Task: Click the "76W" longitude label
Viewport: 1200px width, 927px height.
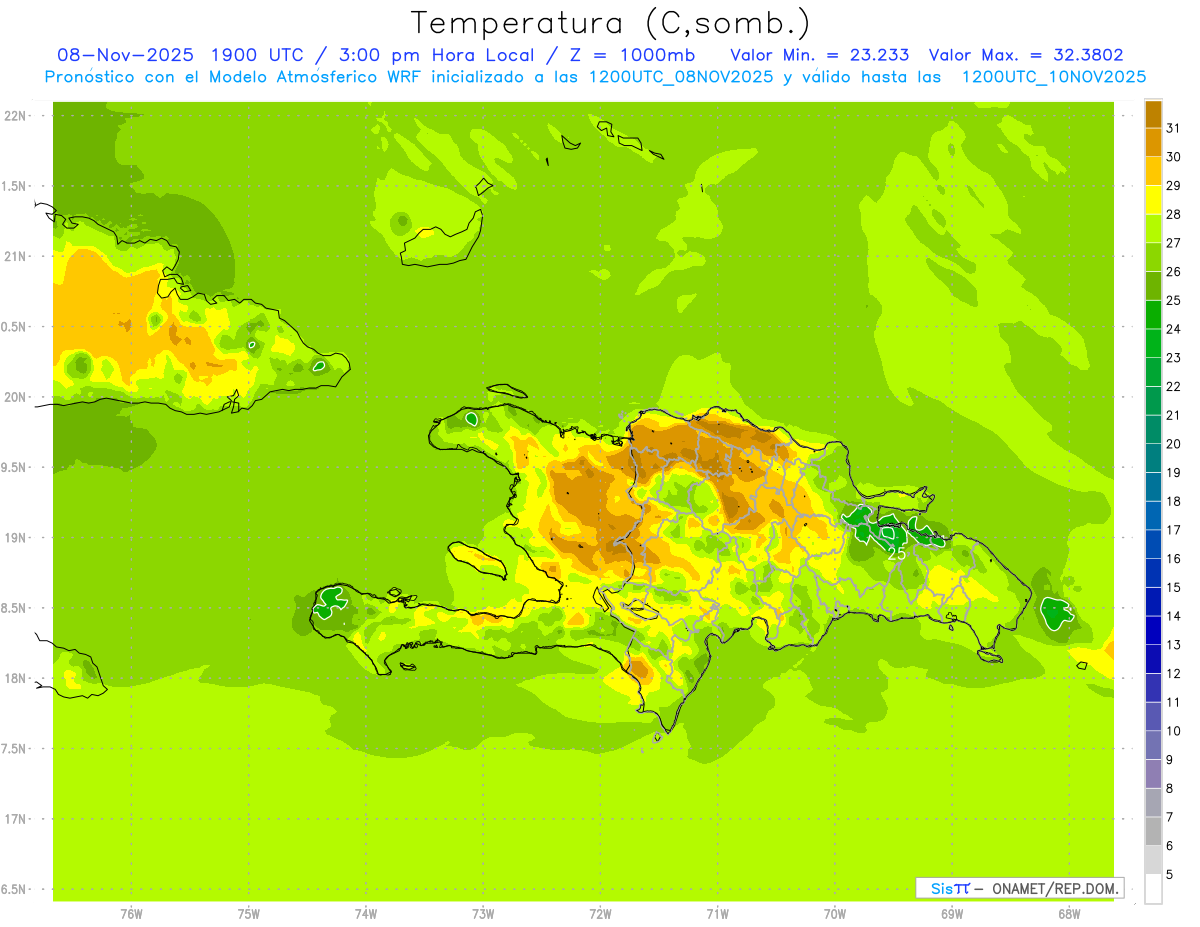Action: tap(131, 913)
